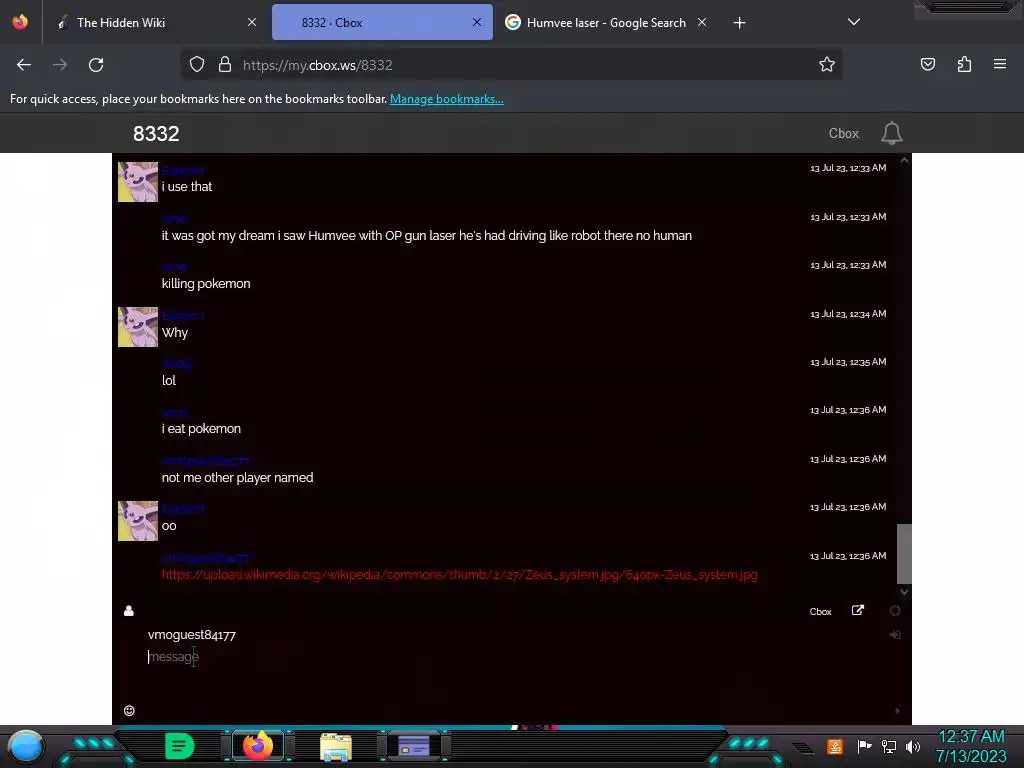Save page to Pocket

(x=928, y=65)
